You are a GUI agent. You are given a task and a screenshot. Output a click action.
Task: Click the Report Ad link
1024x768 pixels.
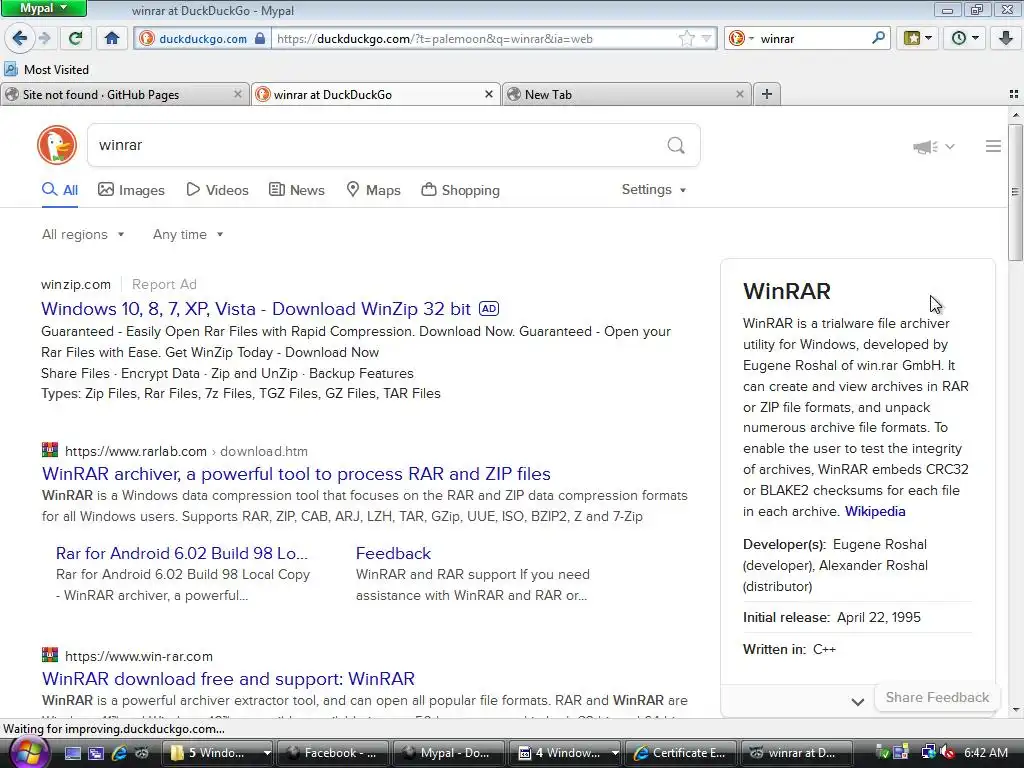(164, 284)
